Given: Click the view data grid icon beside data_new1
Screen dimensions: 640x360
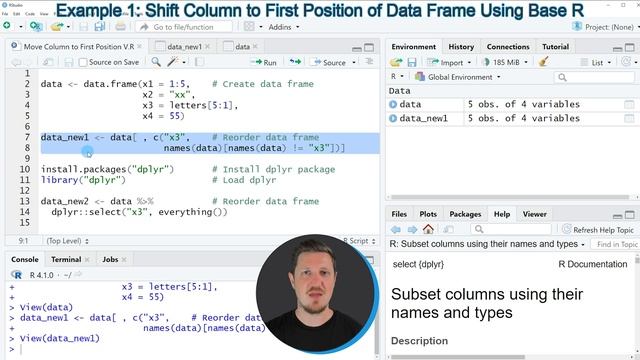Looking at the screenshot, I should click(629, 118).
